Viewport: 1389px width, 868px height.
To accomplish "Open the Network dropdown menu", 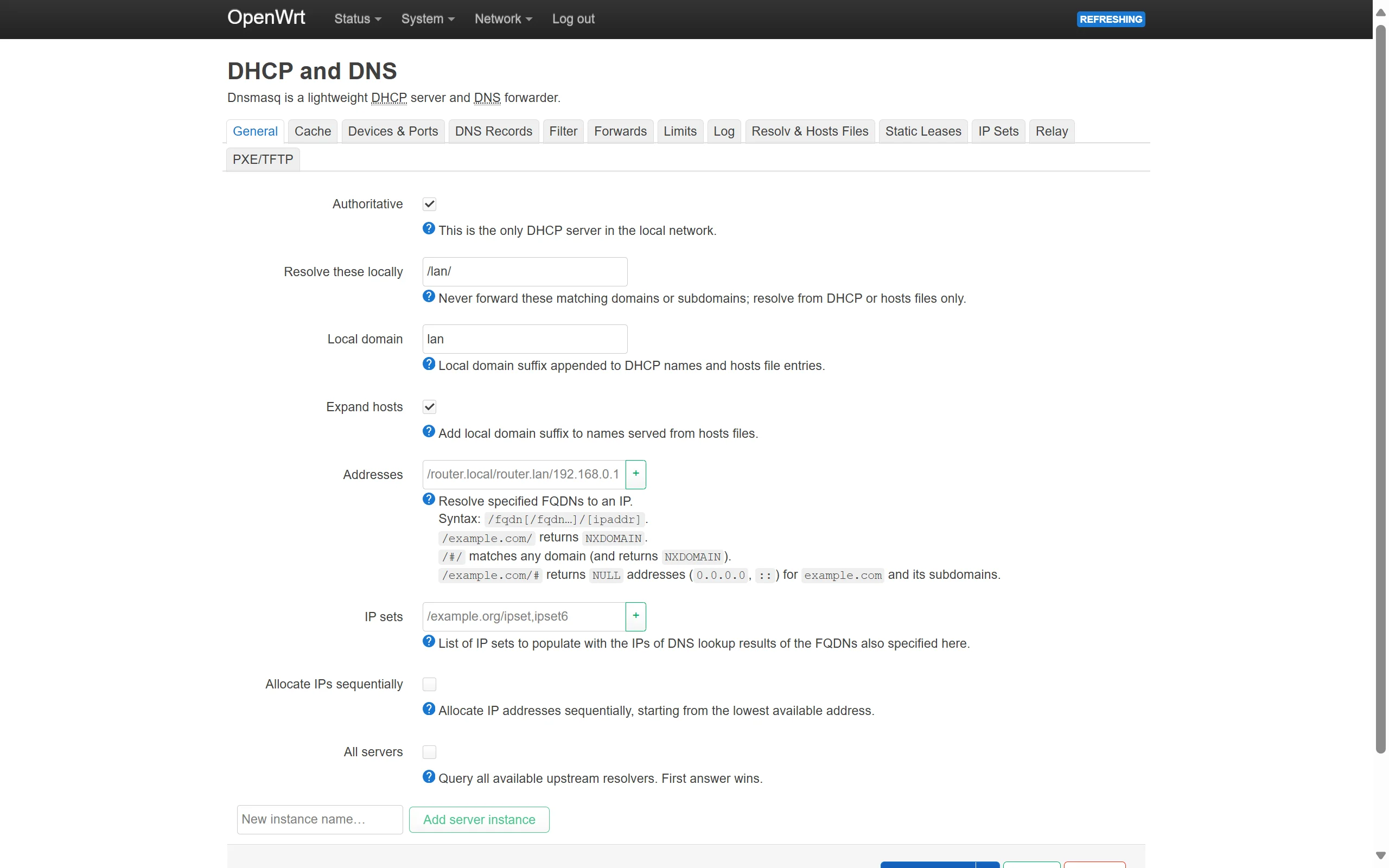I will click(x=503, y=19).
